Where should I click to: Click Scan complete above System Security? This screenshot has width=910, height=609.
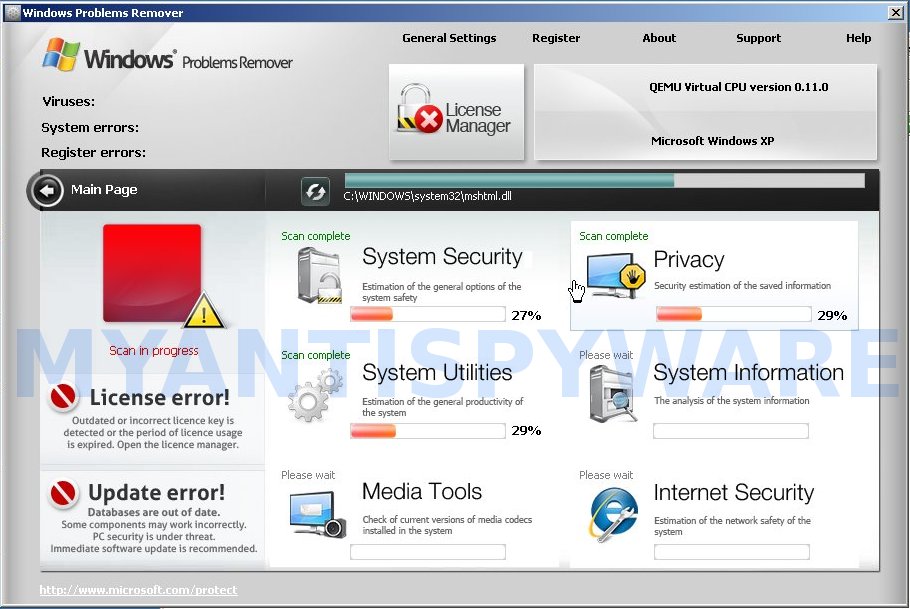316,236
